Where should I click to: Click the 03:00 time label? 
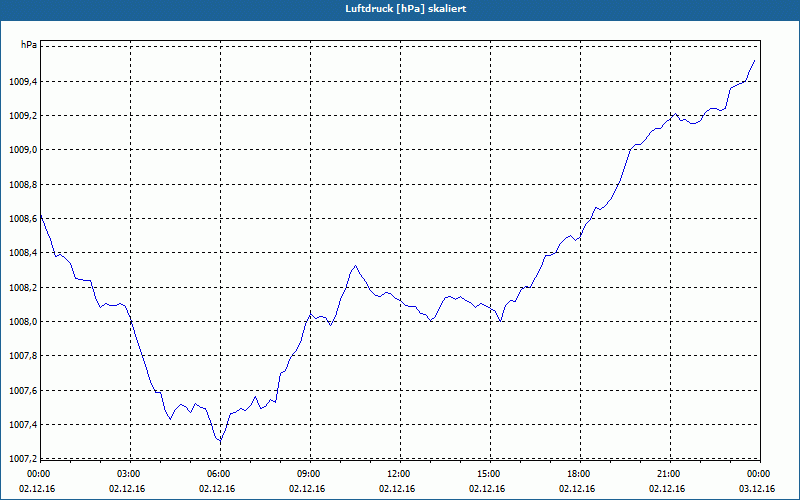(129, 474)
